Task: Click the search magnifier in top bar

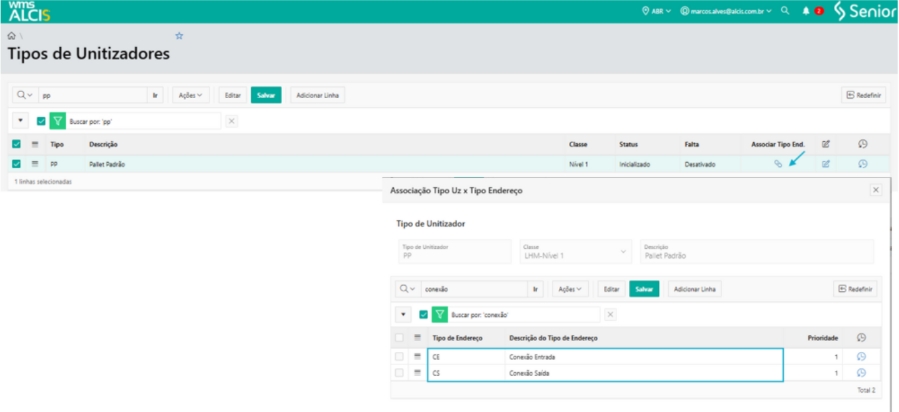Action: click(785, 11)
